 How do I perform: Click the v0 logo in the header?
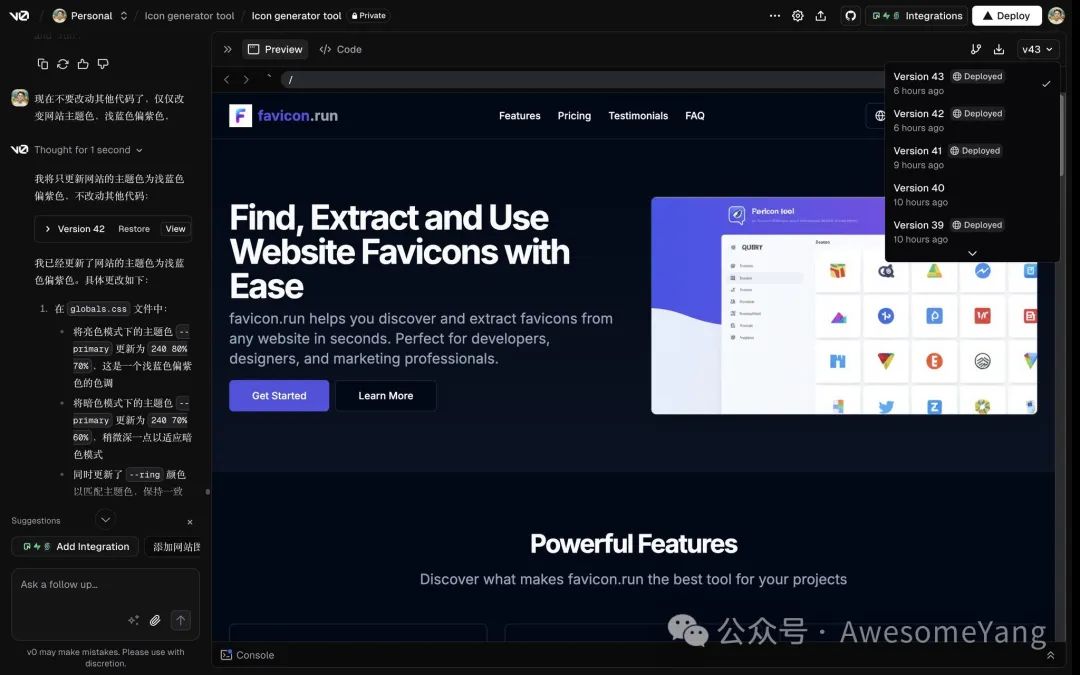click(19, 15)
